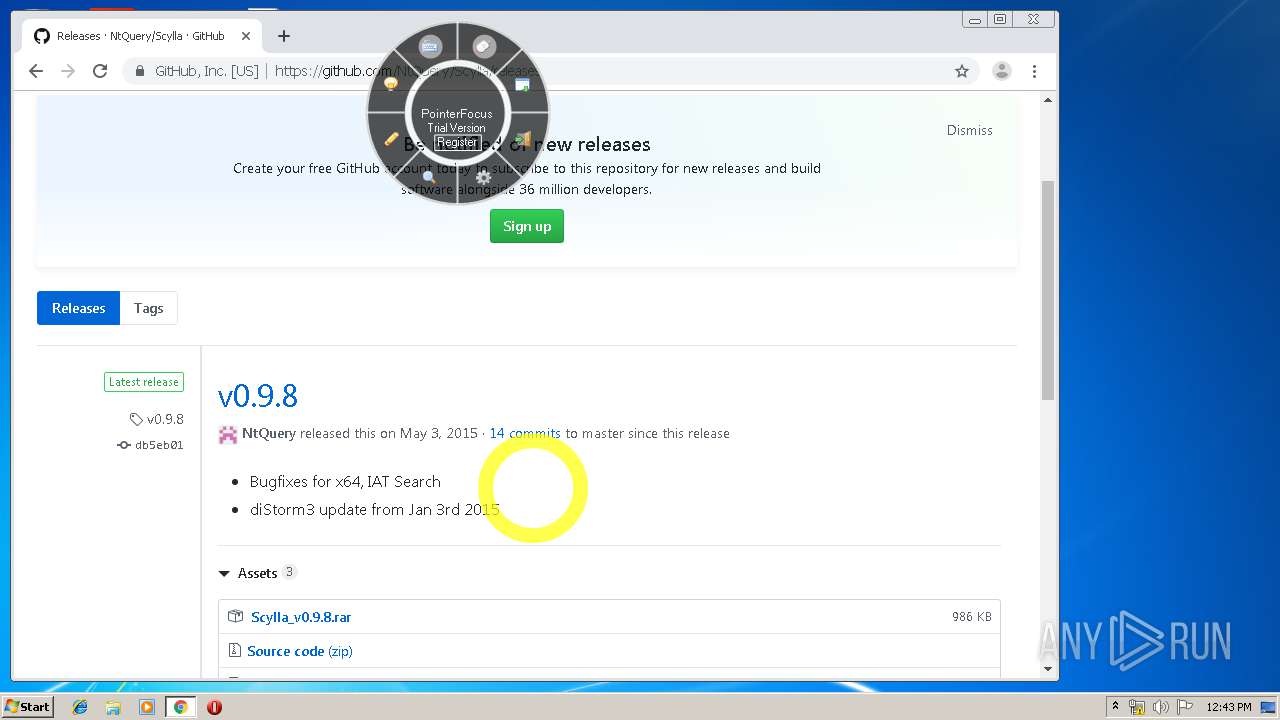The height and width of the screenshot is (720, 1280).
Task: View the 14 commits link
Action: point(525,433)
